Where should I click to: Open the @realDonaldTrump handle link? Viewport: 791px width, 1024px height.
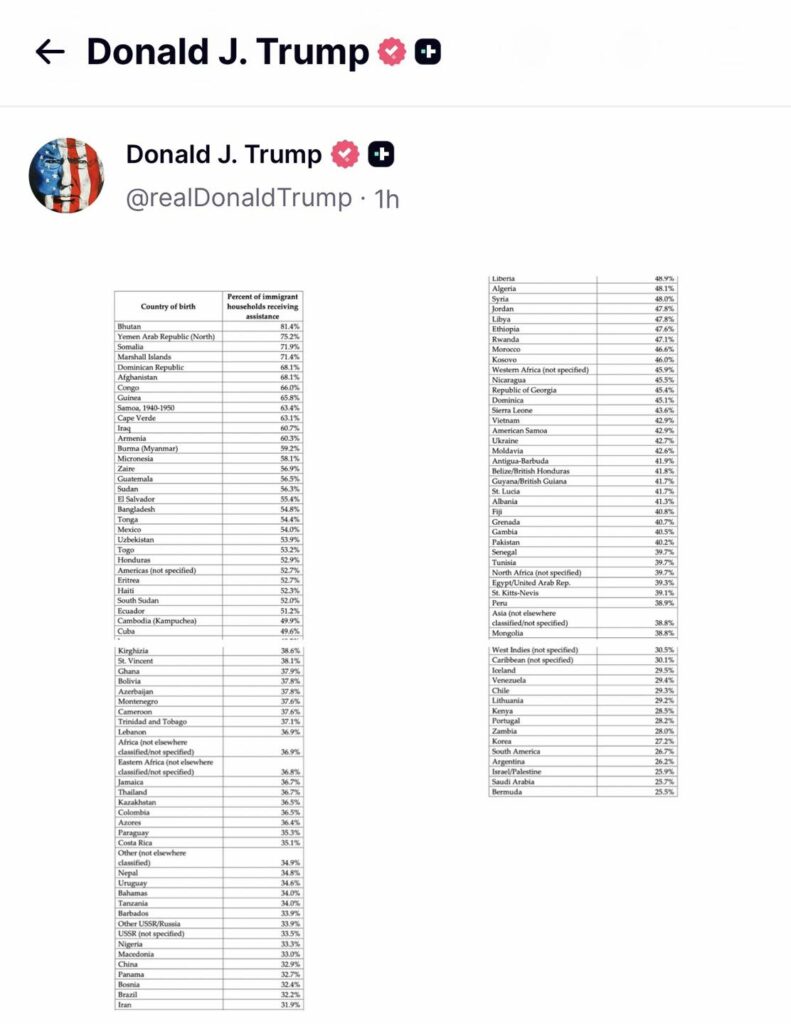235,198
